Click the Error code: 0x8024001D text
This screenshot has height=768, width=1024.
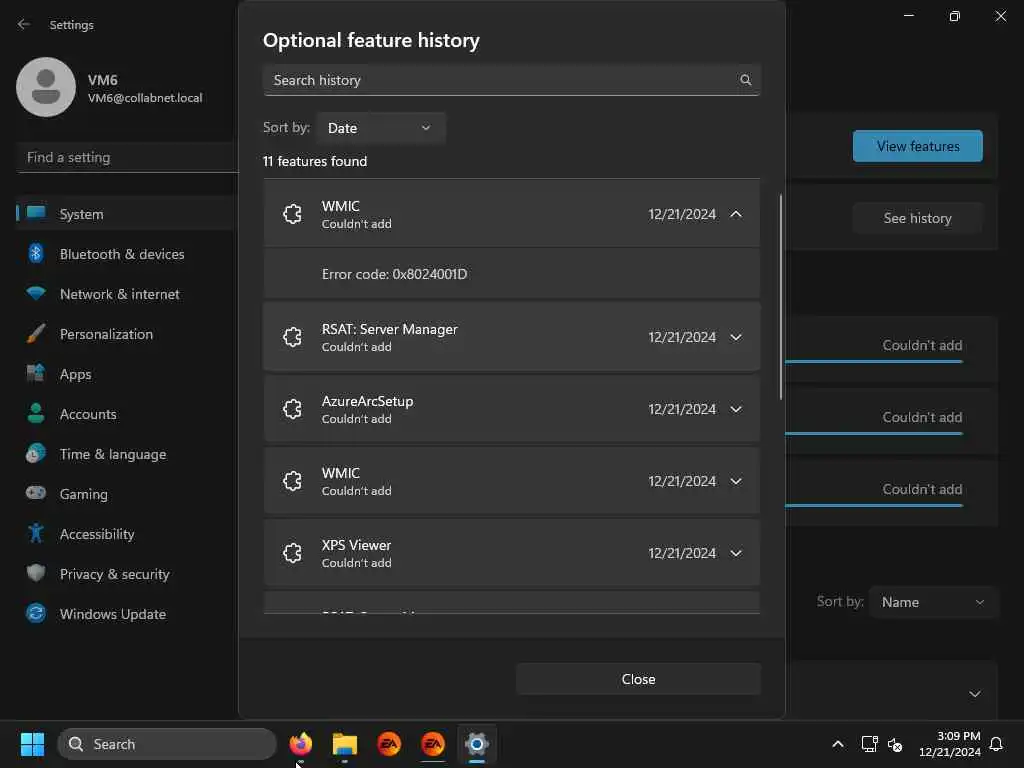pos(394,274)
